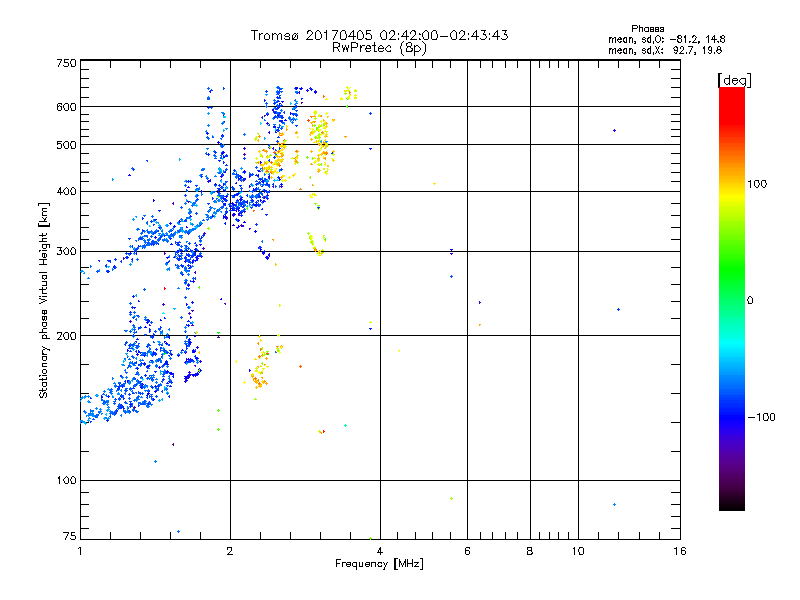
Task: Click the x-axis tick label '10'
Action: (x=578, y=551)
